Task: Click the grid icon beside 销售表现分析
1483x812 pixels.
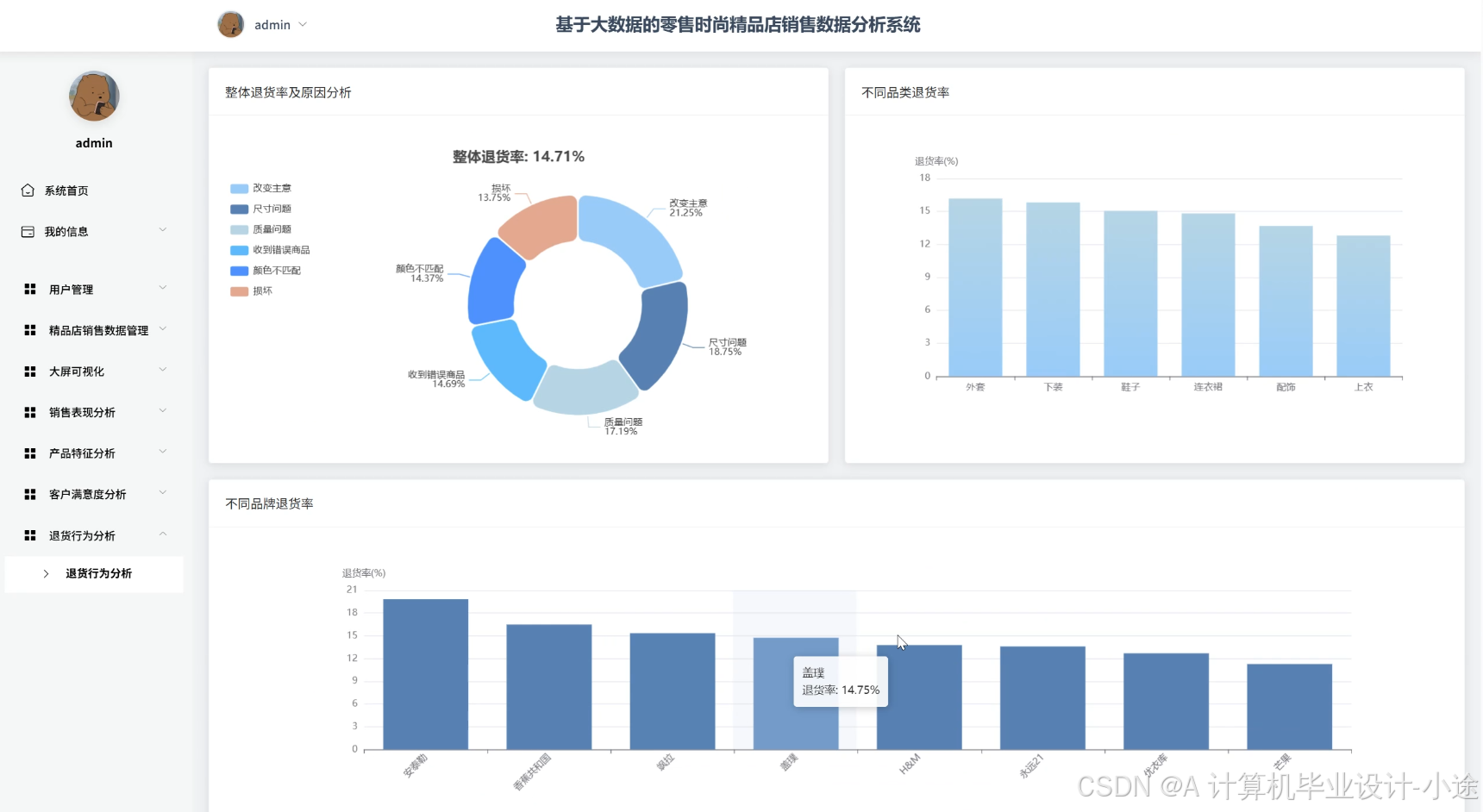Action: click(30, 413)
